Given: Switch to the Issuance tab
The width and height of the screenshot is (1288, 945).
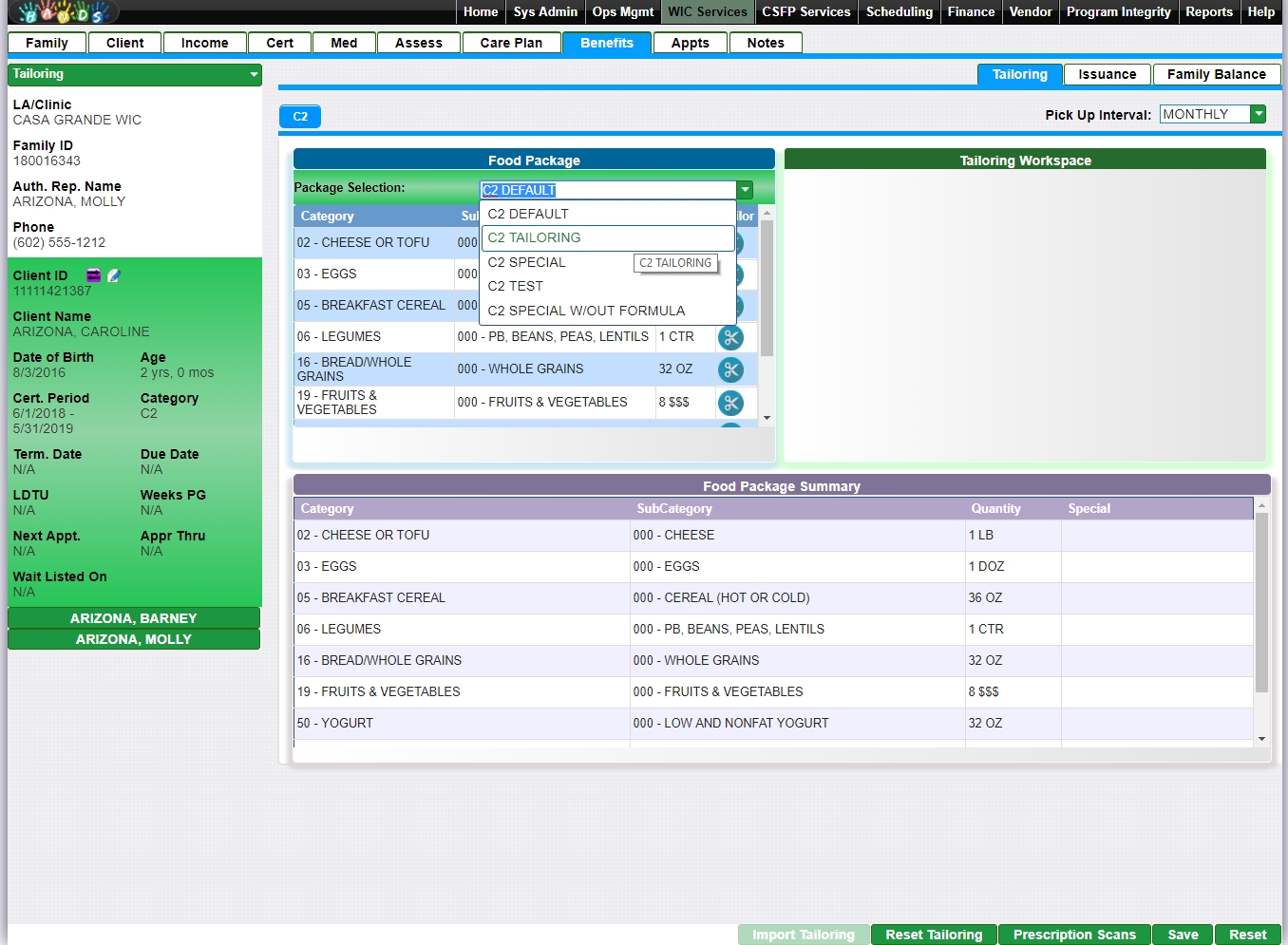Looking at the screenshot, I should pos(1107,74).
